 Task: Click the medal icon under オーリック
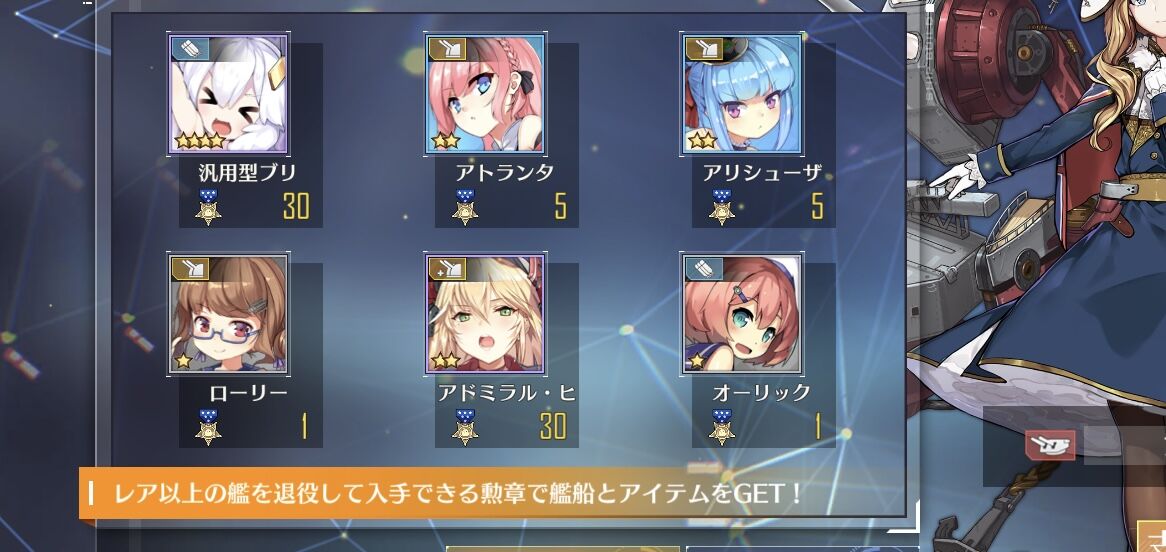[x=721, y=427]
